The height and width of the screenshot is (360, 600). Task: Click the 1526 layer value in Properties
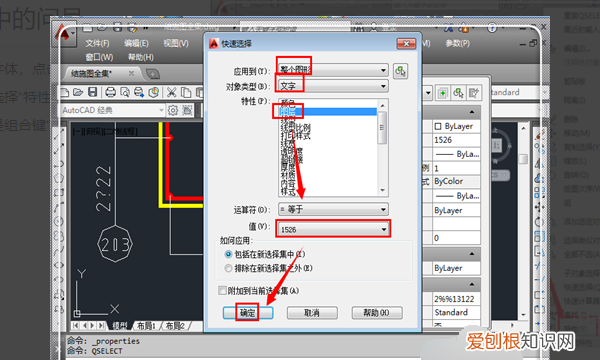(x=457, y=140)
